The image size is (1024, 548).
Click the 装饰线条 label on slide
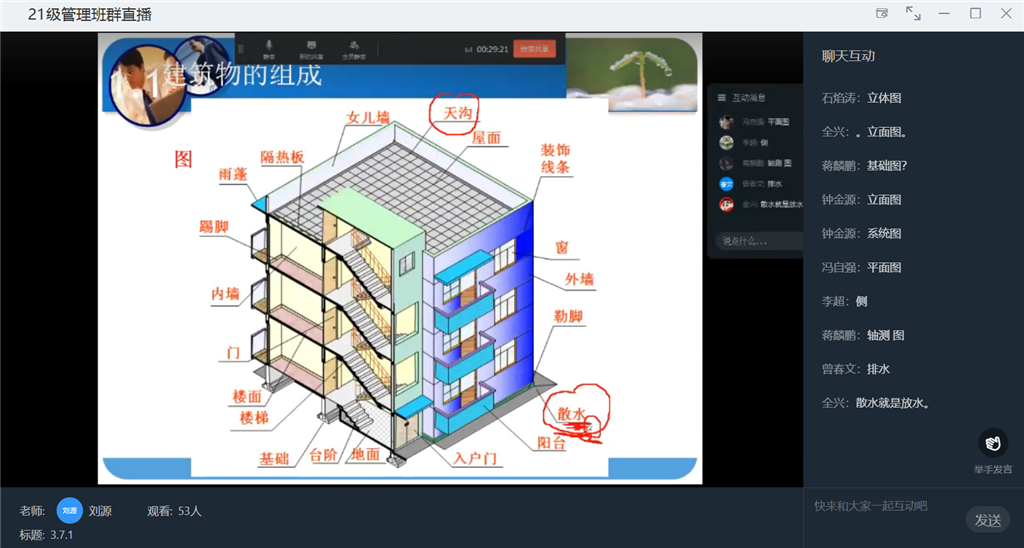pyautogui.click(x=555, y=159)
